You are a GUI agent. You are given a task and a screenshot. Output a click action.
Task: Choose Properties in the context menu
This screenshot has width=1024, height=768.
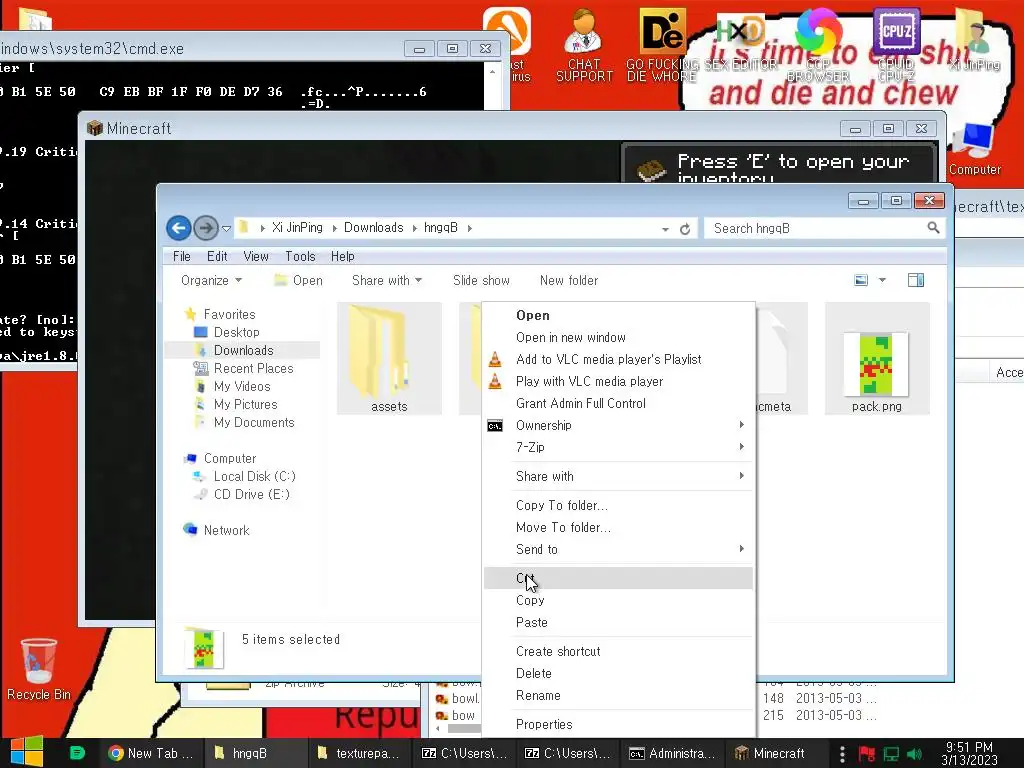click(x=618, y=725)
